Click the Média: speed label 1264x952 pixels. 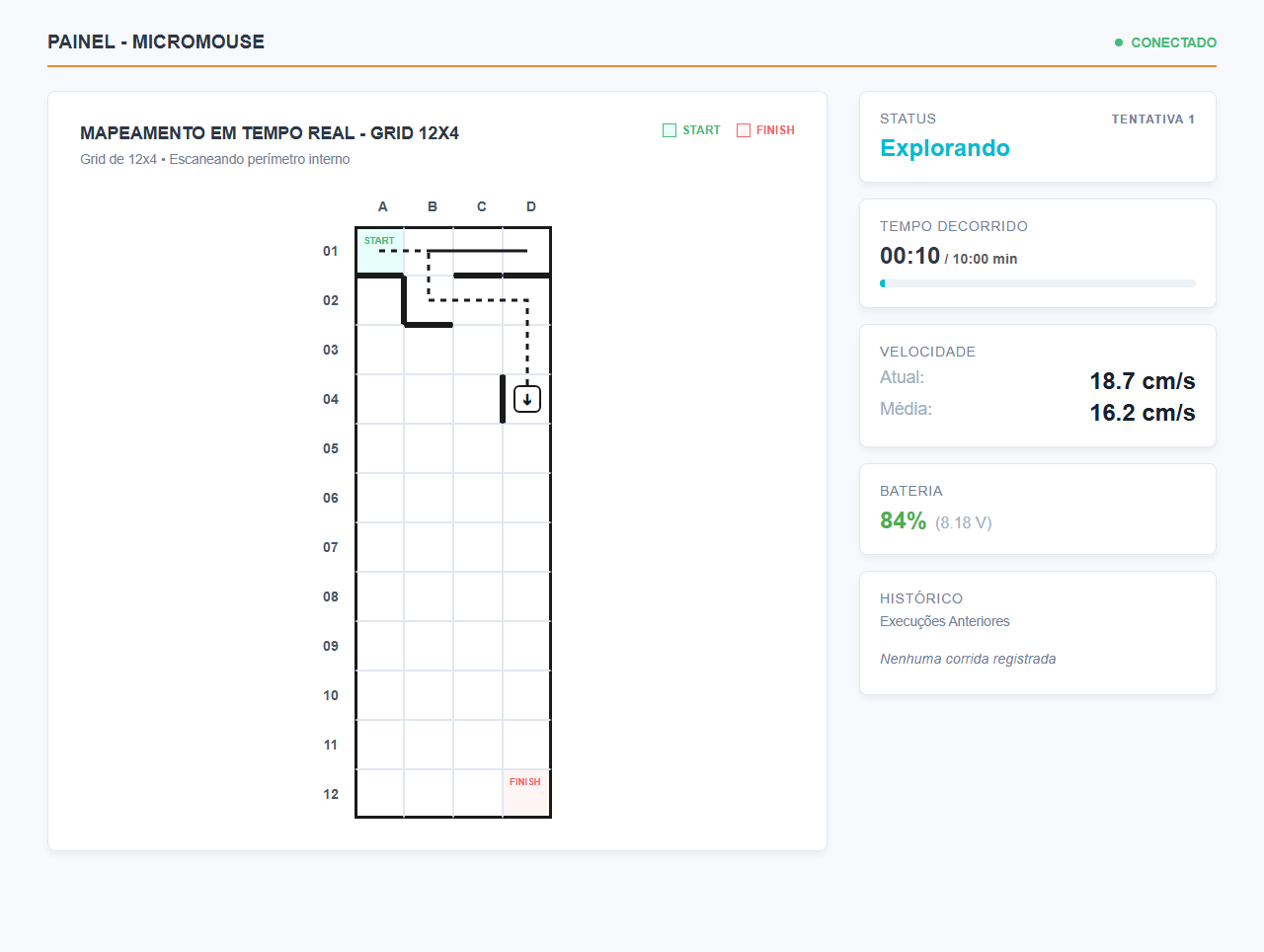click(907, 409)
